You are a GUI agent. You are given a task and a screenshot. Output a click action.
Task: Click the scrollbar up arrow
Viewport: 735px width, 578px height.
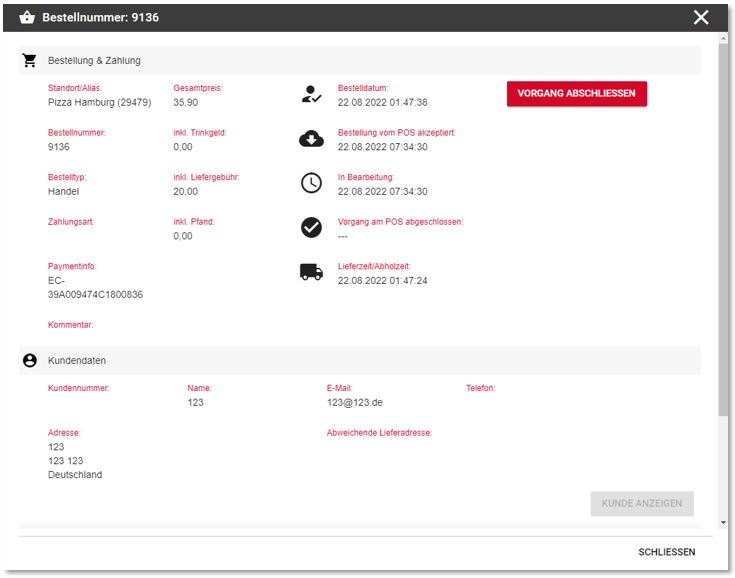pyautogui.click(x=723, y=38)
